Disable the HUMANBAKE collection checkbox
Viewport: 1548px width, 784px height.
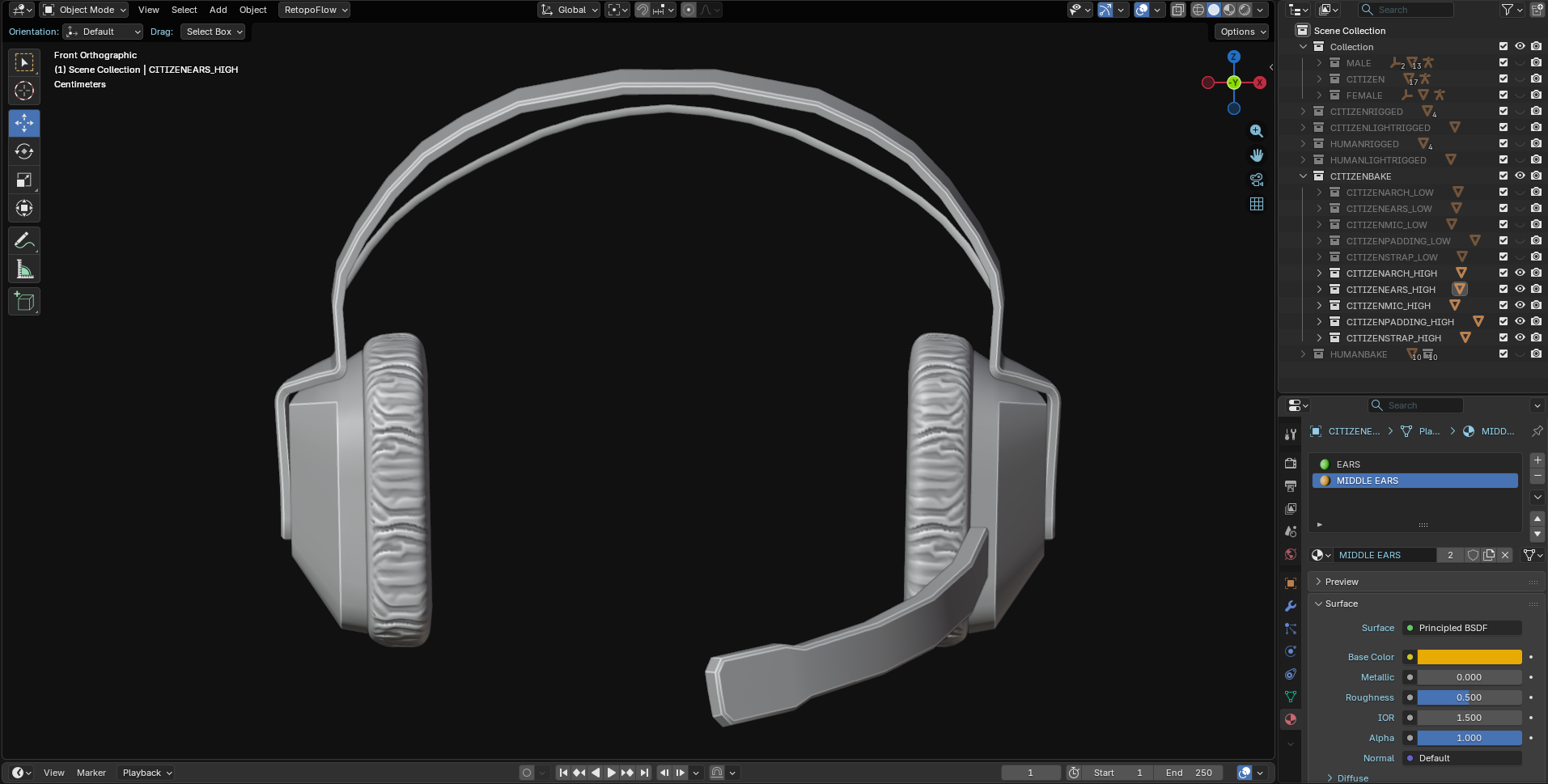tap(1503, 354)
